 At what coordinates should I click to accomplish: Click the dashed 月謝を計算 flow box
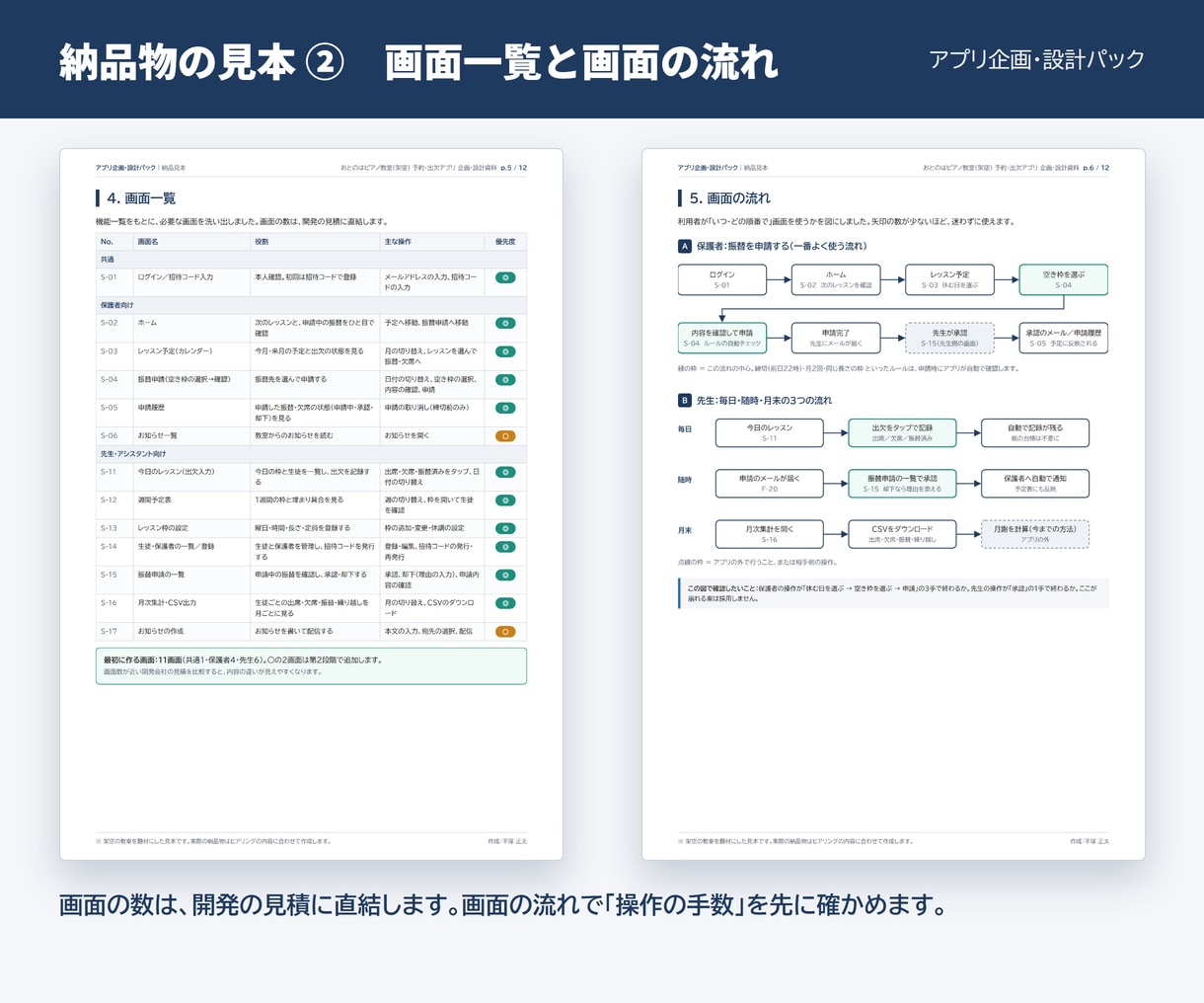click(1035, 534)
